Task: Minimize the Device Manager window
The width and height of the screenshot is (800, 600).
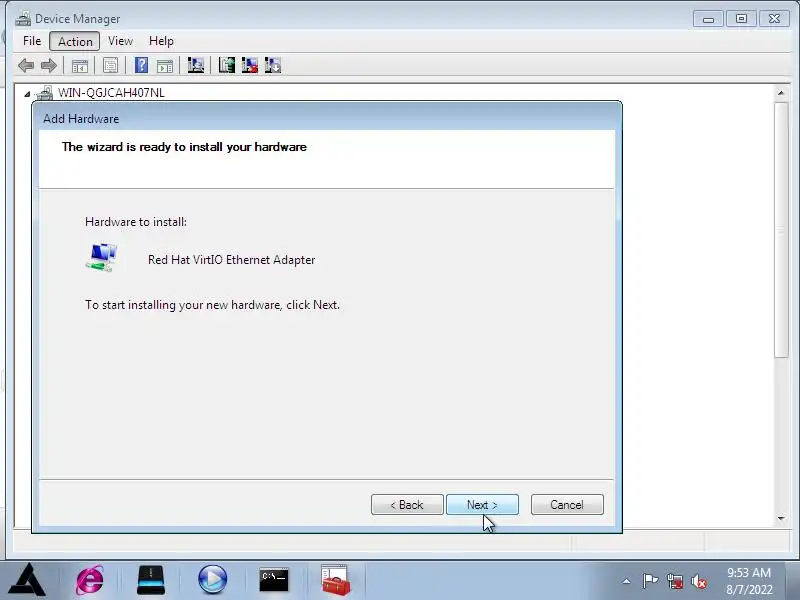Action: (x=708, y=19)
